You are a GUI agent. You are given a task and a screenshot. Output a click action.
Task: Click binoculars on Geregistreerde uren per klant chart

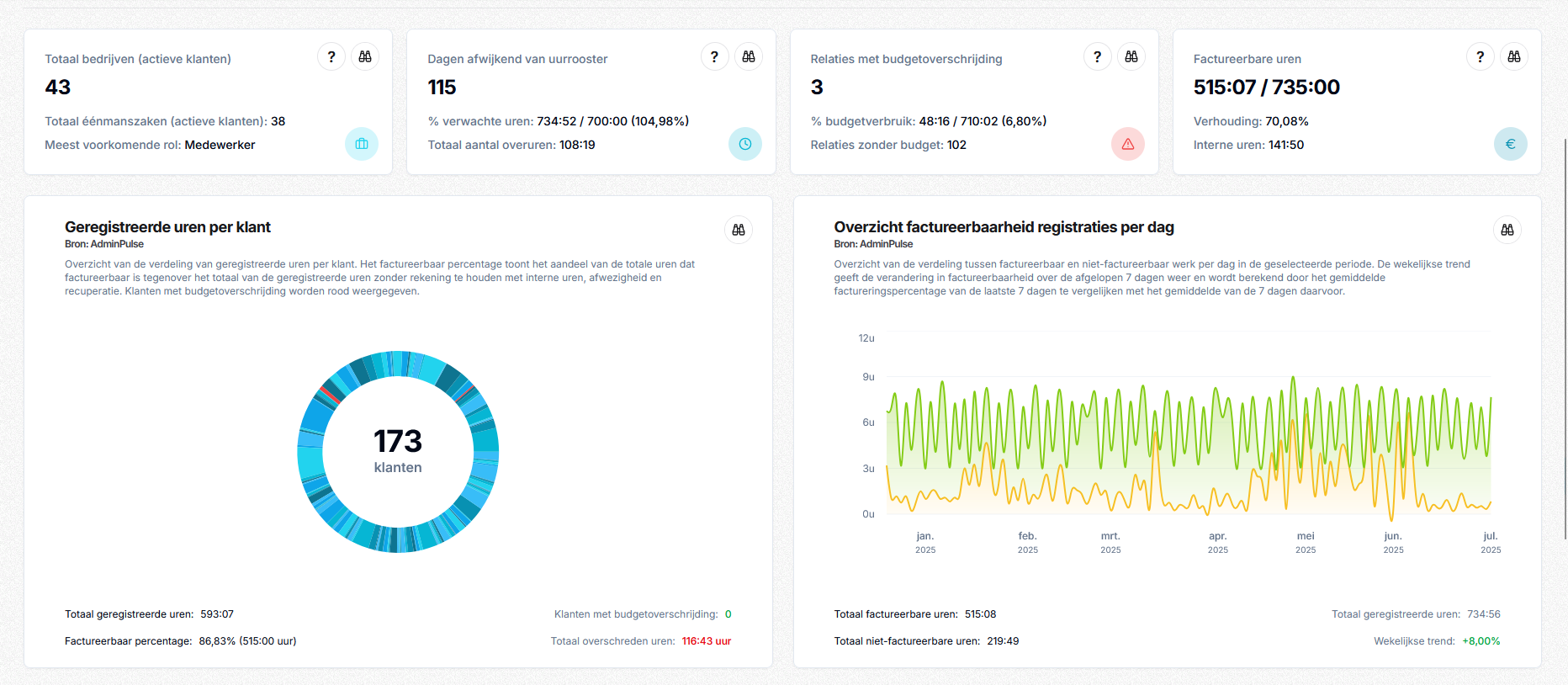pos(739,230)
